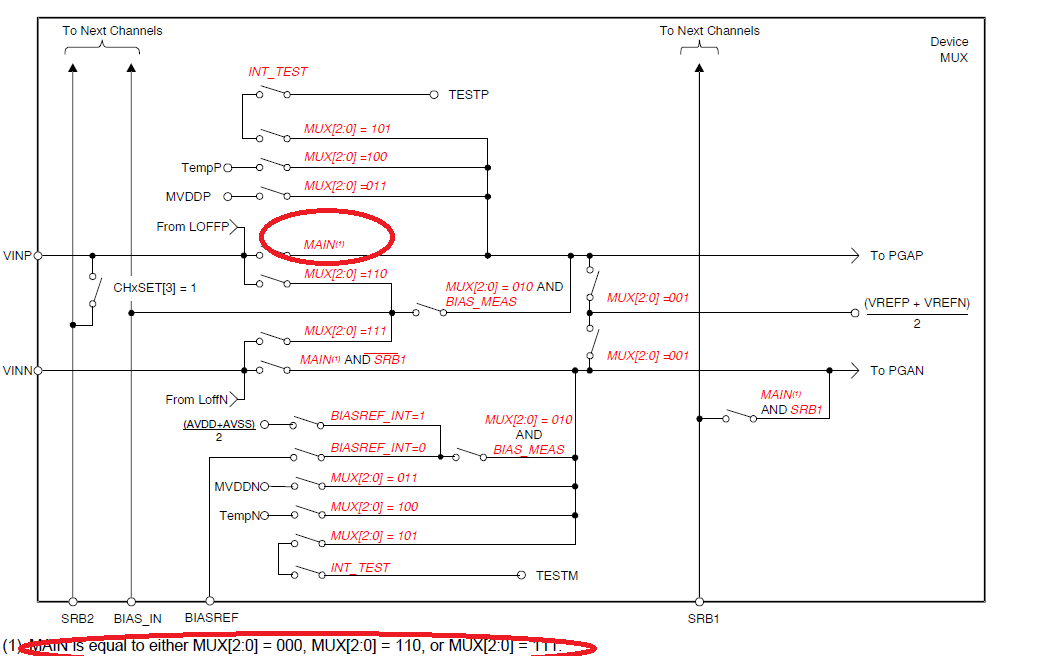Image resolution: width=1046 pixels, height=656 pixels.
Task: Click the terminal circle at the VINP input
Action: click(38, 256)
